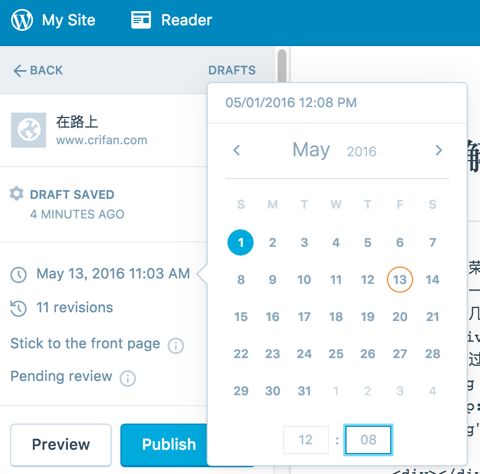Click the WordPress logo icon
480x474 pixels.
coord(22,20)
